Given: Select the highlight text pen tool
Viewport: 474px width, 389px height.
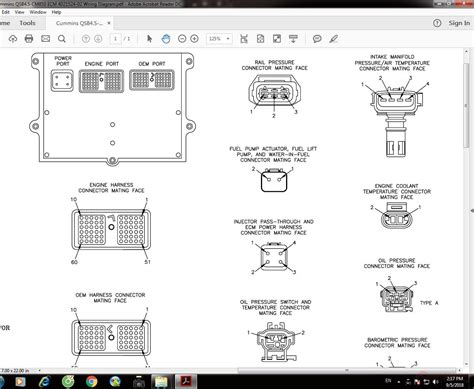Looking at the screenshot, I should 333,39.
